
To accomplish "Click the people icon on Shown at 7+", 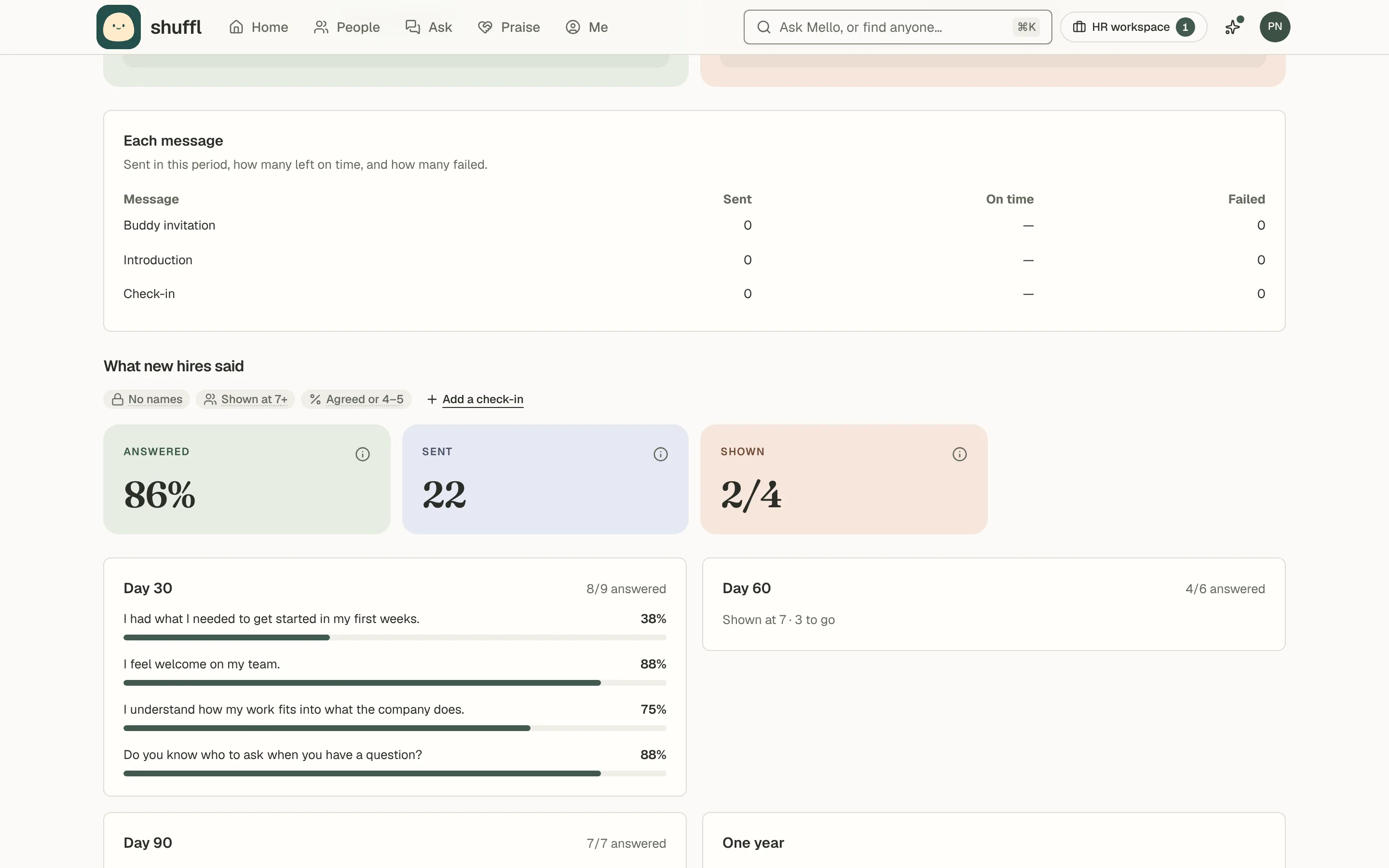I will point(211,399).
